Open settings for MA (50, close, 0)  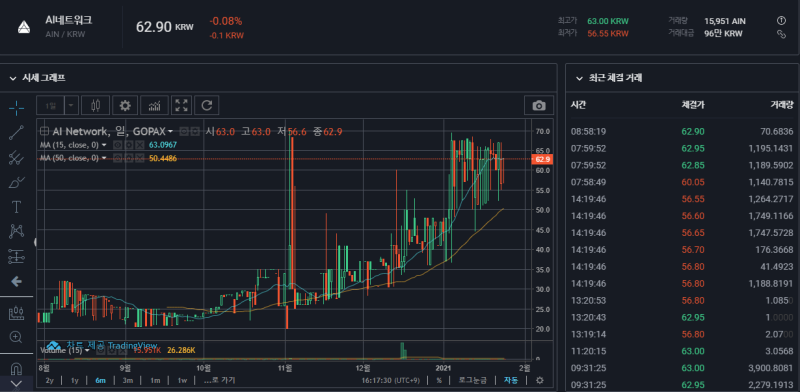(129, 158)
